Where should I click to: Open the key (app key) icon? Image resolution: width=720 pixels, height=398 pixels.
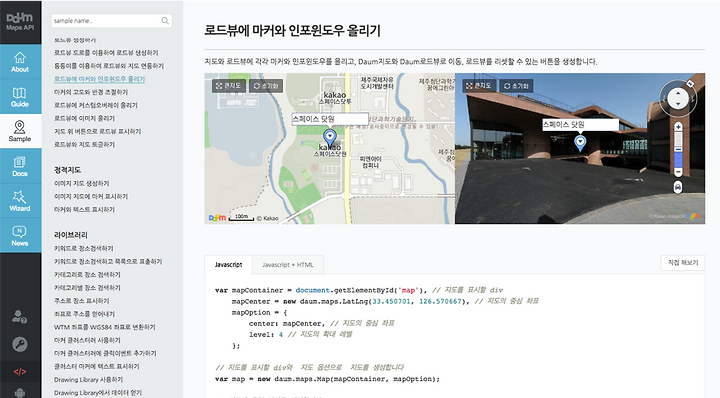(x=20, y=344)
